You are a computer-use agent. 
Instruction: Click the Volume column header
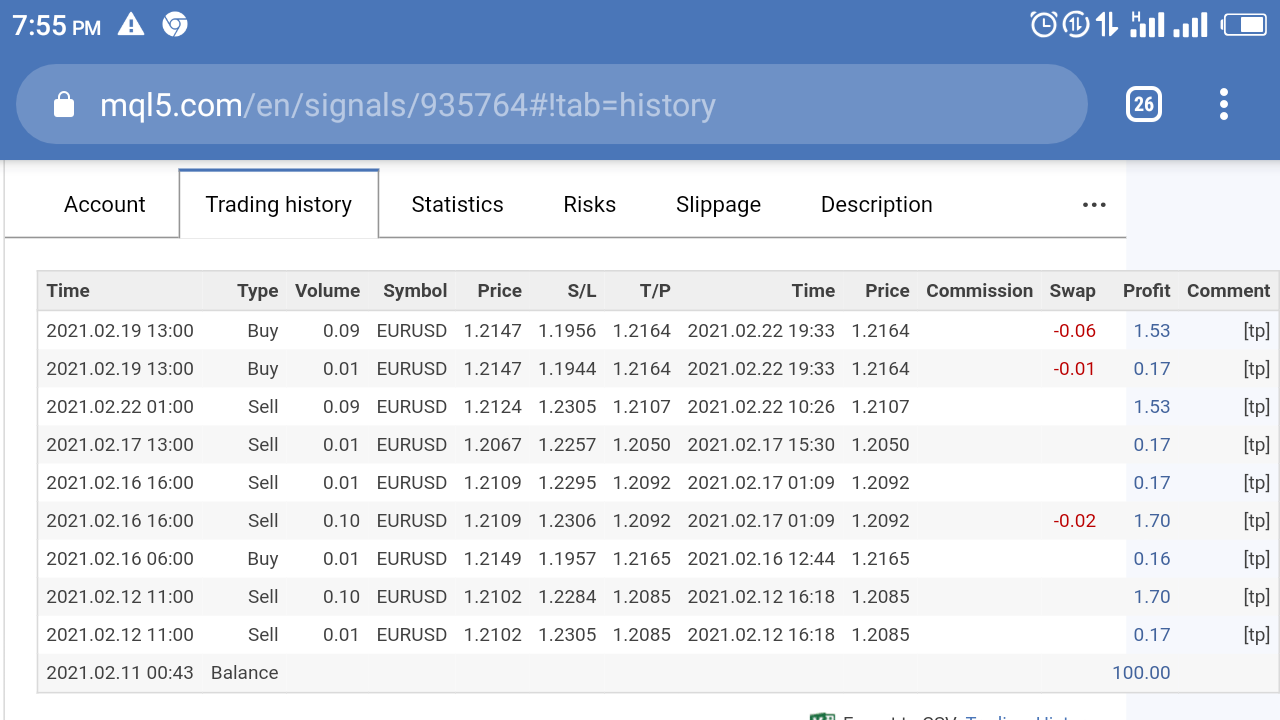pyautogui.click(x=327, y=291)
